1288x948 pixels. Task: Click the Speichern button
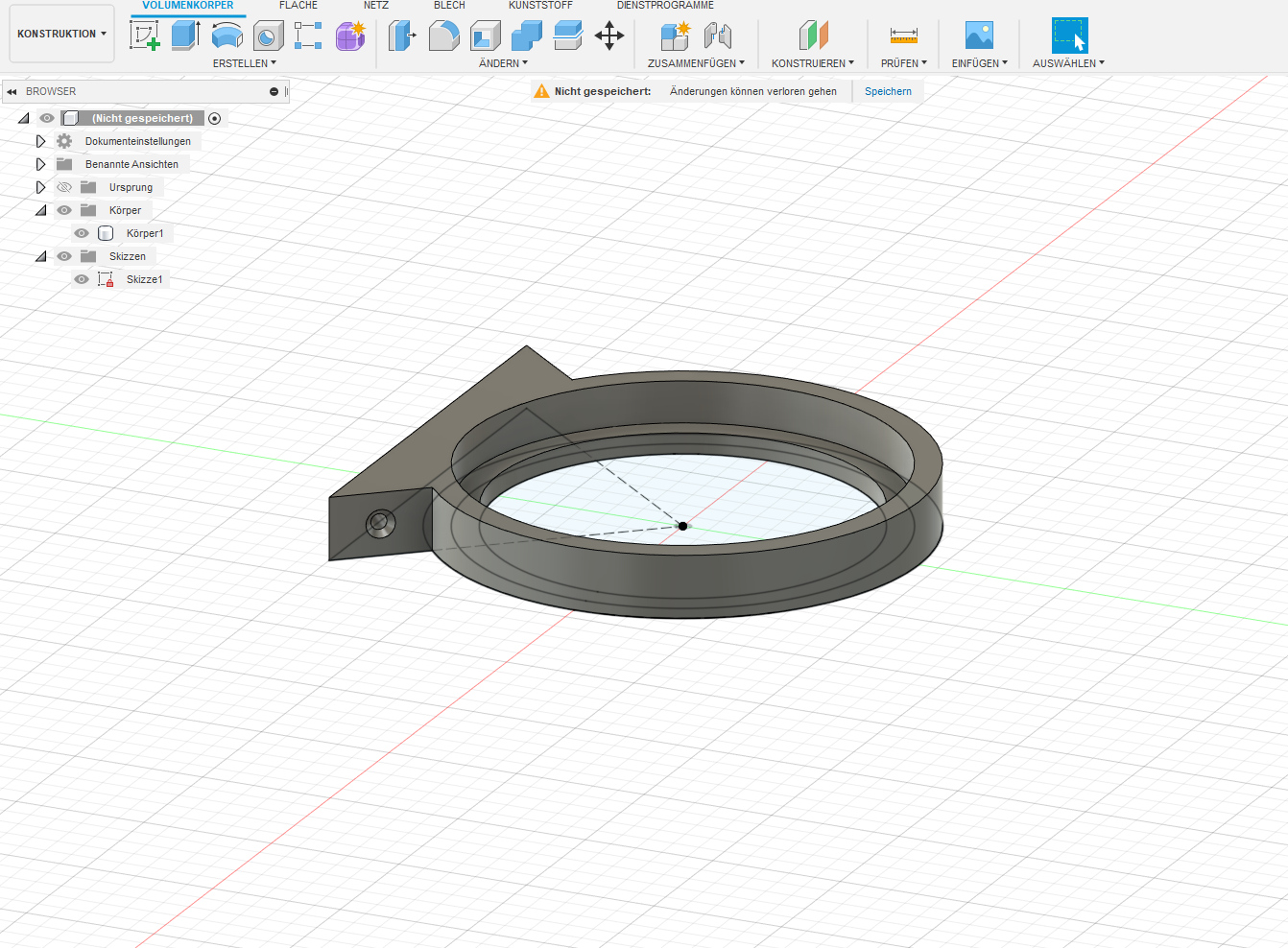point(888,91)
